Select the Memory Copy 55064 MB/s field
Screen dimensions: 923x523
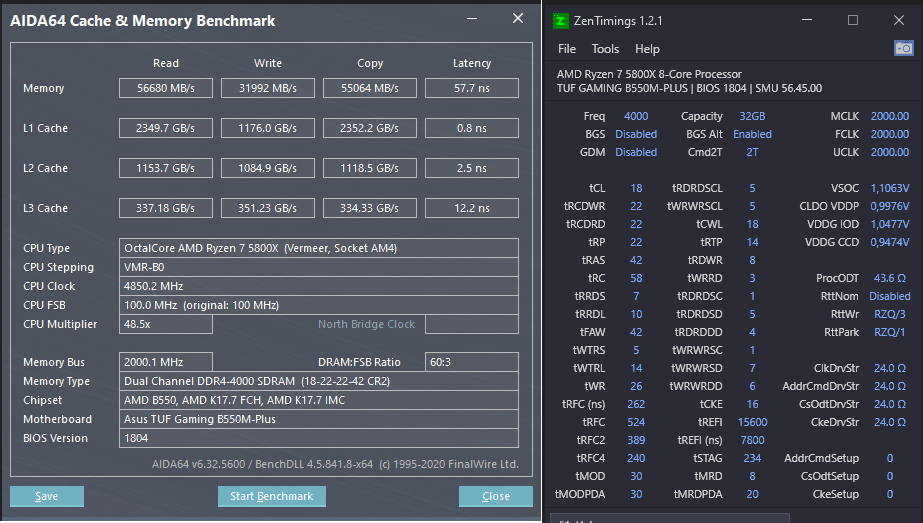point(370,88)
